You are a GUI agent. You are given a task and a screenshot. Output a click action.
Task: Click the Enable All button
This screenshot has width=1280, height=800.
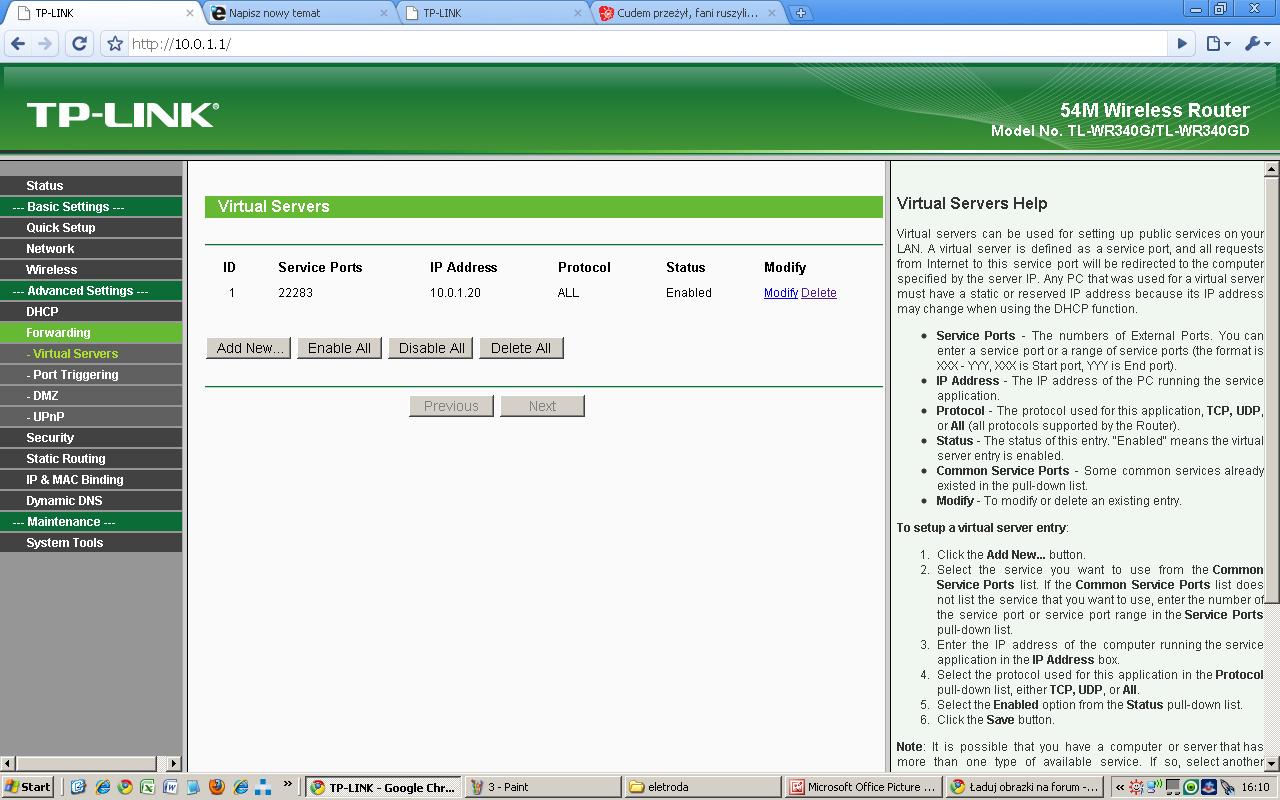click(x=339, y=348)
